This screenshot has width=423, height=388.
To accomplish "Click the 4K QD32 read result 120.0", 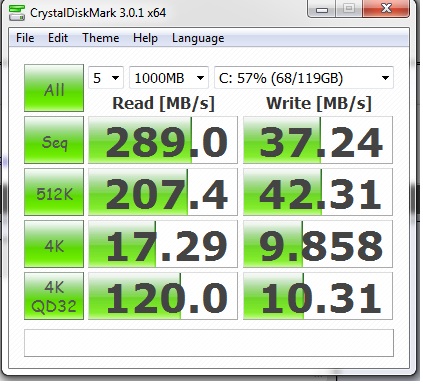I will 163,296.
